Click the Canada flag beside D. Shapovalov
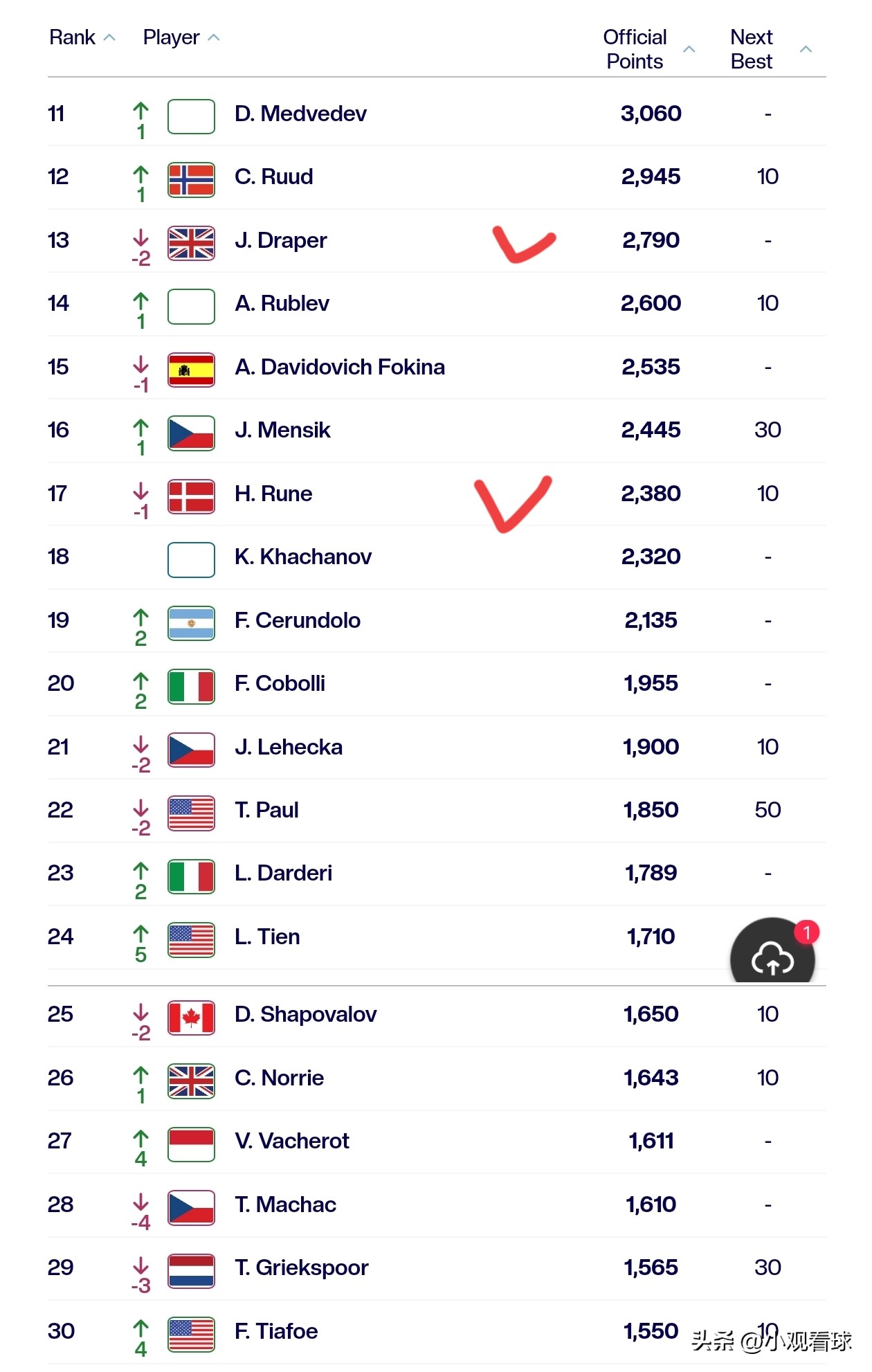872x1372 pixels. (x=191, y=1018)
